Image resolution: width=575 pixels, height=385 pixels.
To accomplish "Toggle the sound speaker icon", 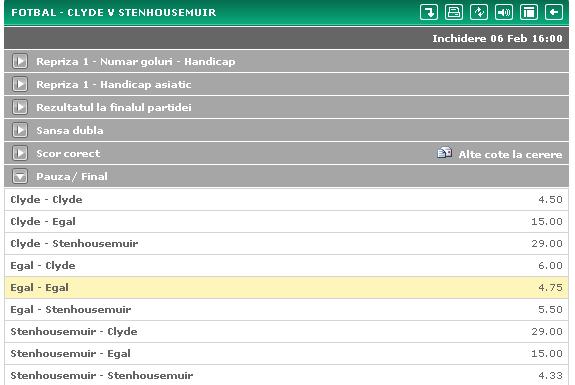I will pos(504,12).
